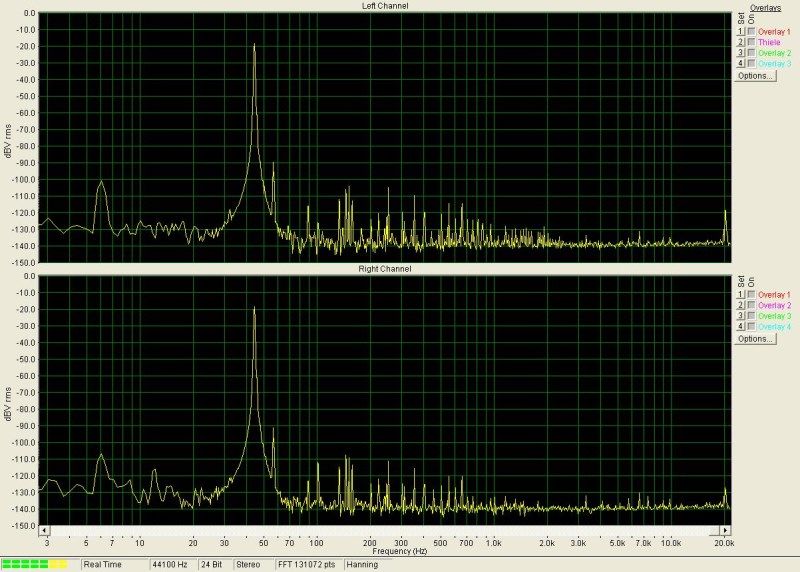Click the Overlays heading label
Screen dimensions: 800x572
(x=765, y=8)
